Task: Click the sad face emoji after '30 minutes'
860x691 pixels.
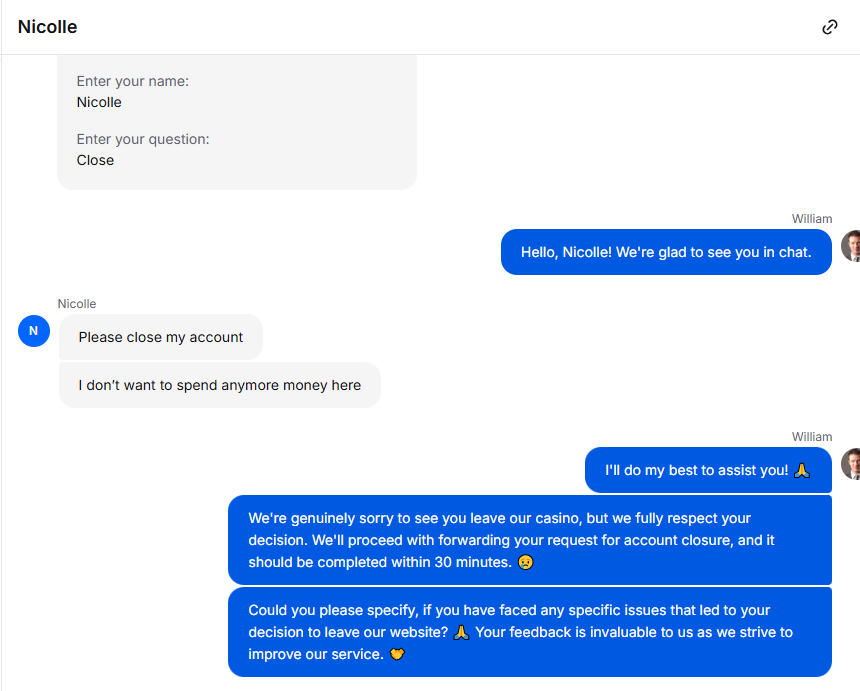Action: pos(525,562)
